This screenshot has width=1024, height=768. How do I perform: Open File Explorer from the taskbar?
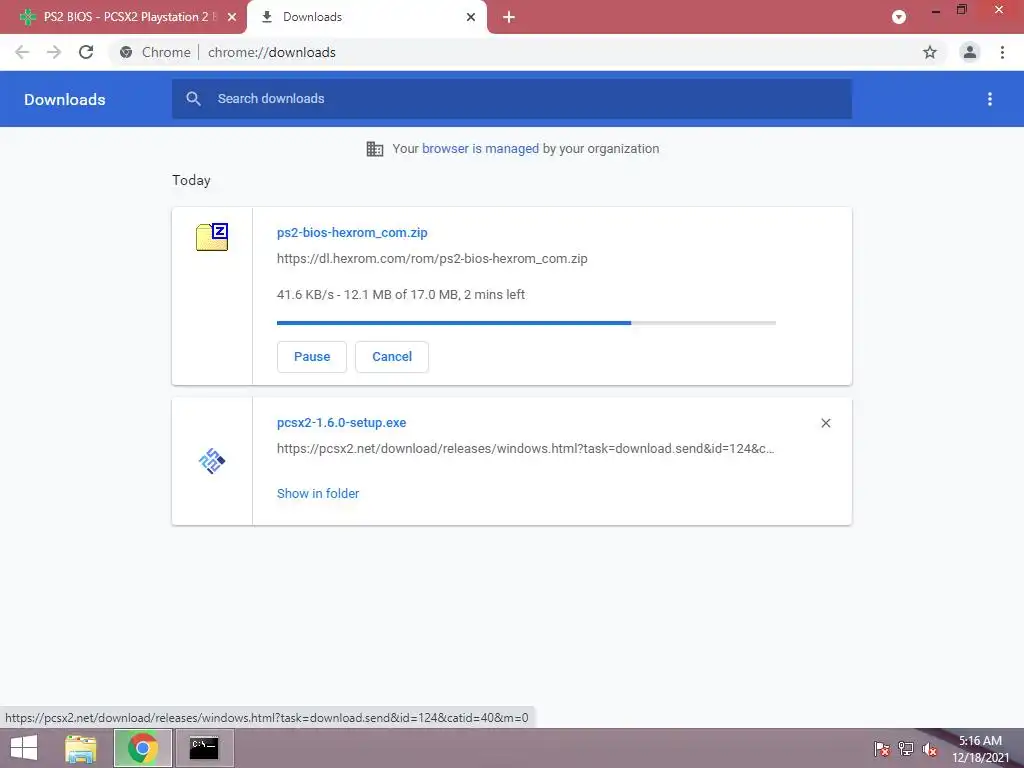(x=81, y=748)
